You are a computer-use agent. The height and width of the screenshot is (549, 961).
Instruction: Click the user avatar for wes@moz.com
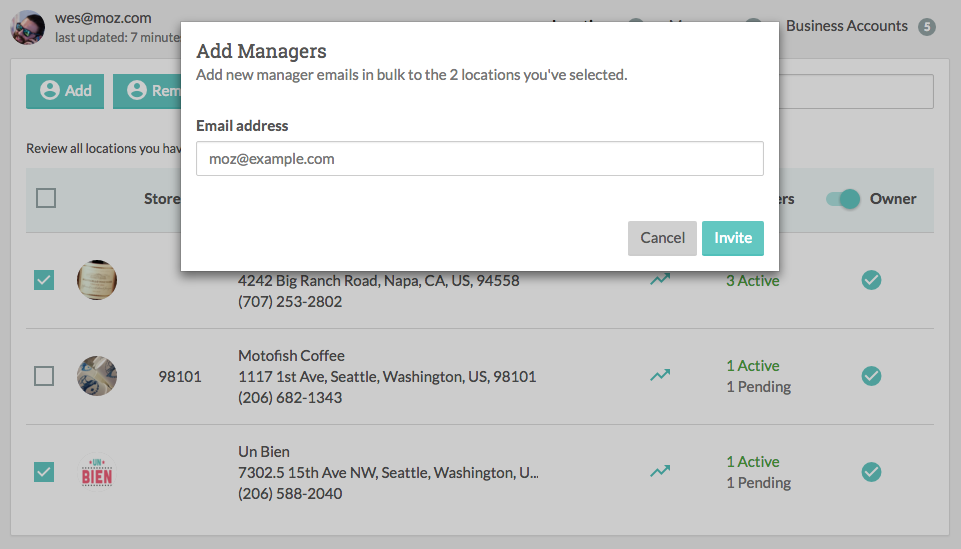(27, 27)
